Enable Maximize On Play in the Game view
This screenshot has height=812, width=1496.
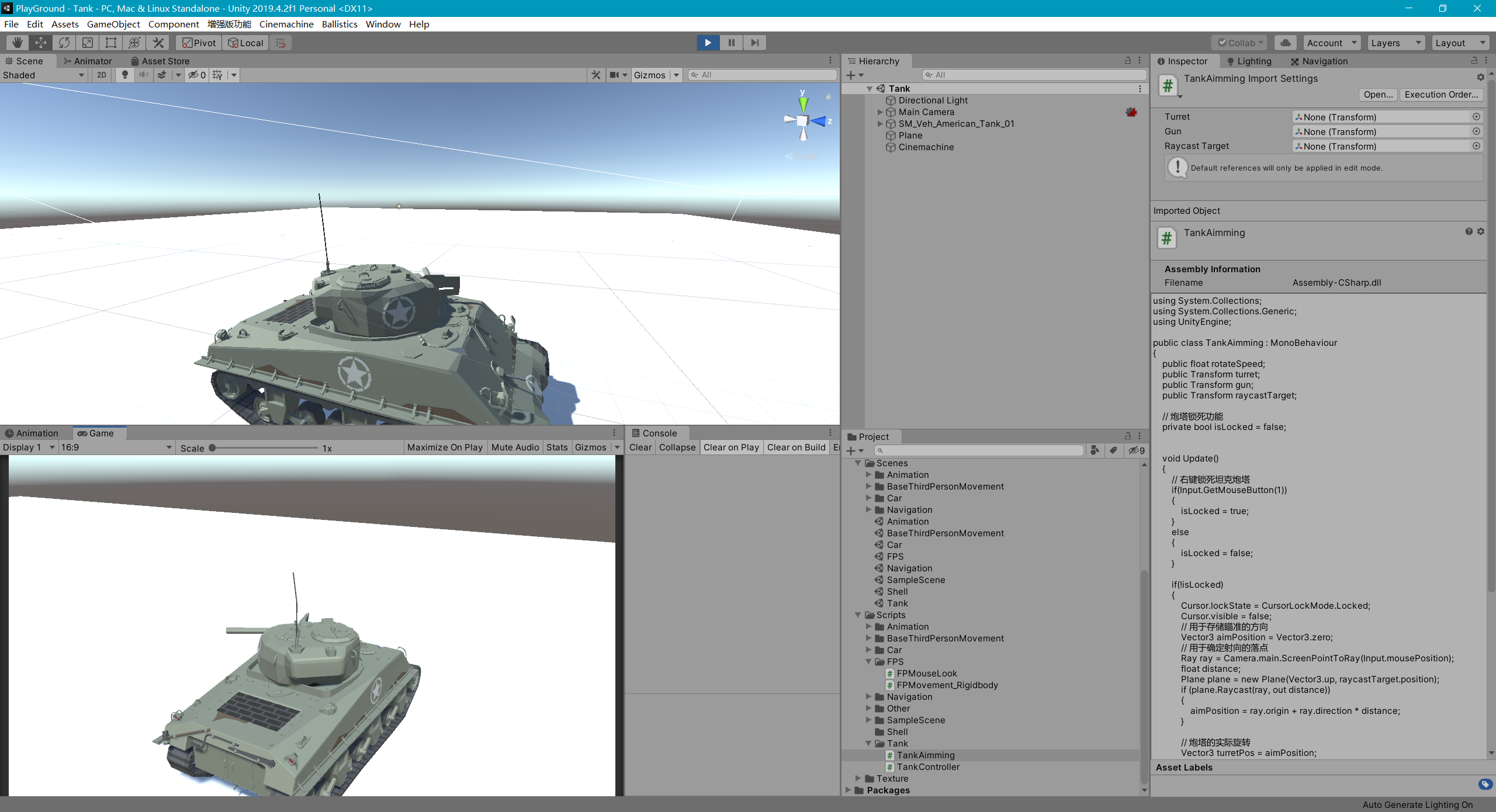point(444,447)
